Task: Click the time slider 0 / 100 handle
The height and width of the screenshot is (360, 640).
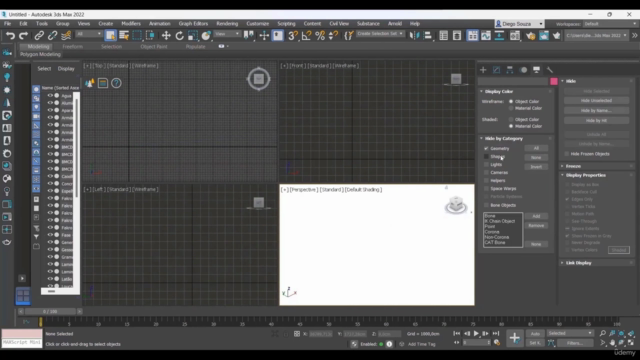Action: coord(50,311)
